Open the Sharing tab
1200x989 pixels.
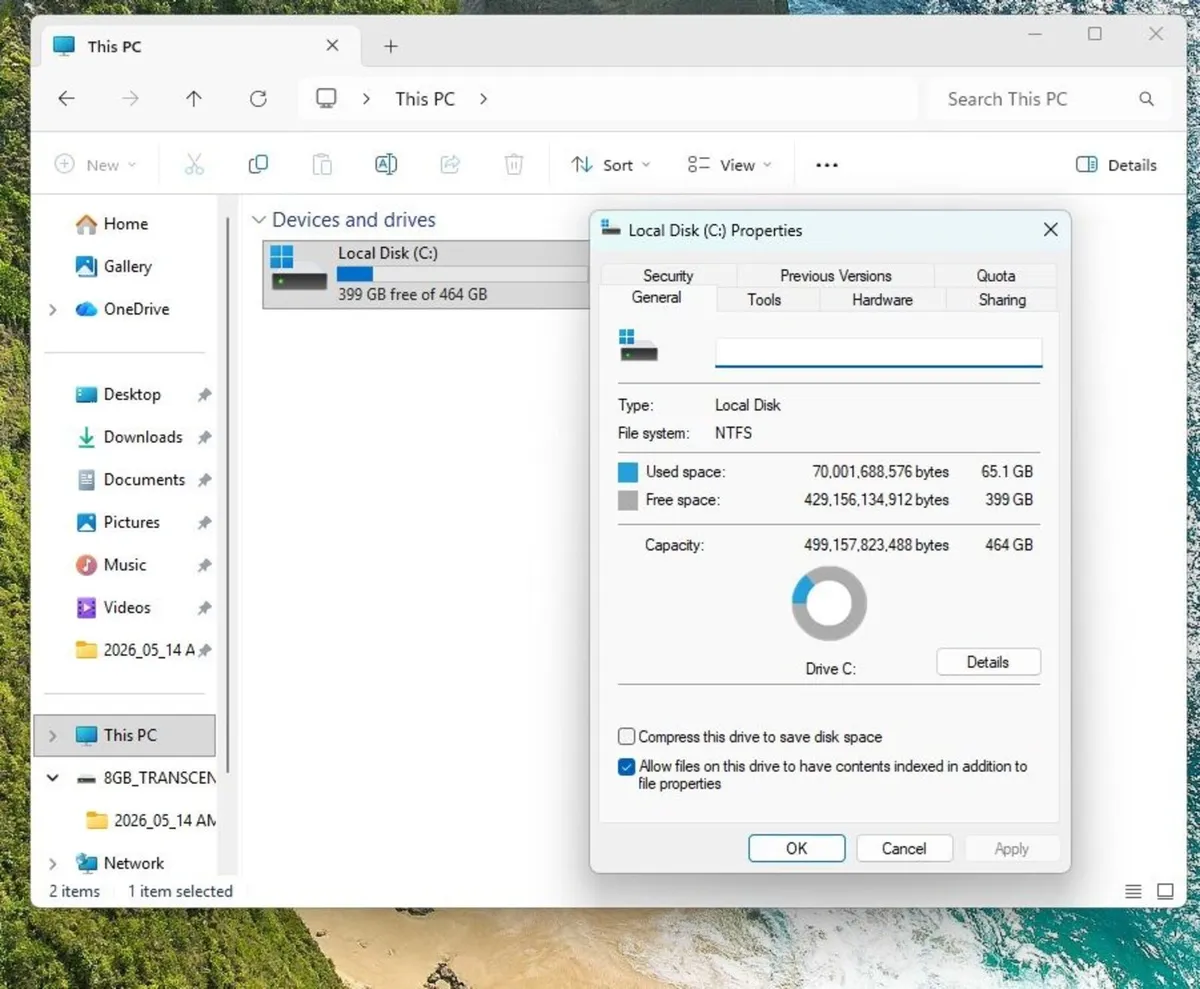[x=1002, y=299]
